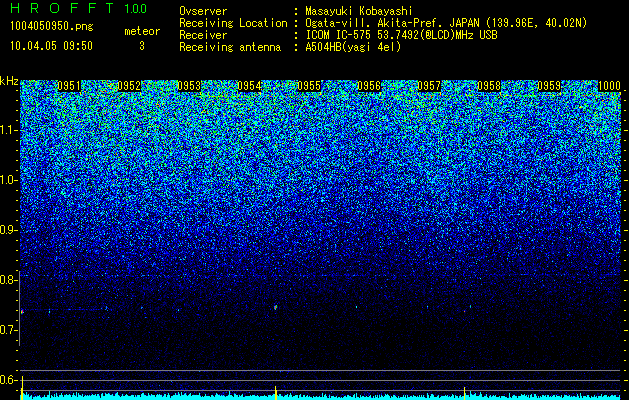Screen dimensions: 629x400
Task: Click the 0952 time marker
Action: (129, 86)
